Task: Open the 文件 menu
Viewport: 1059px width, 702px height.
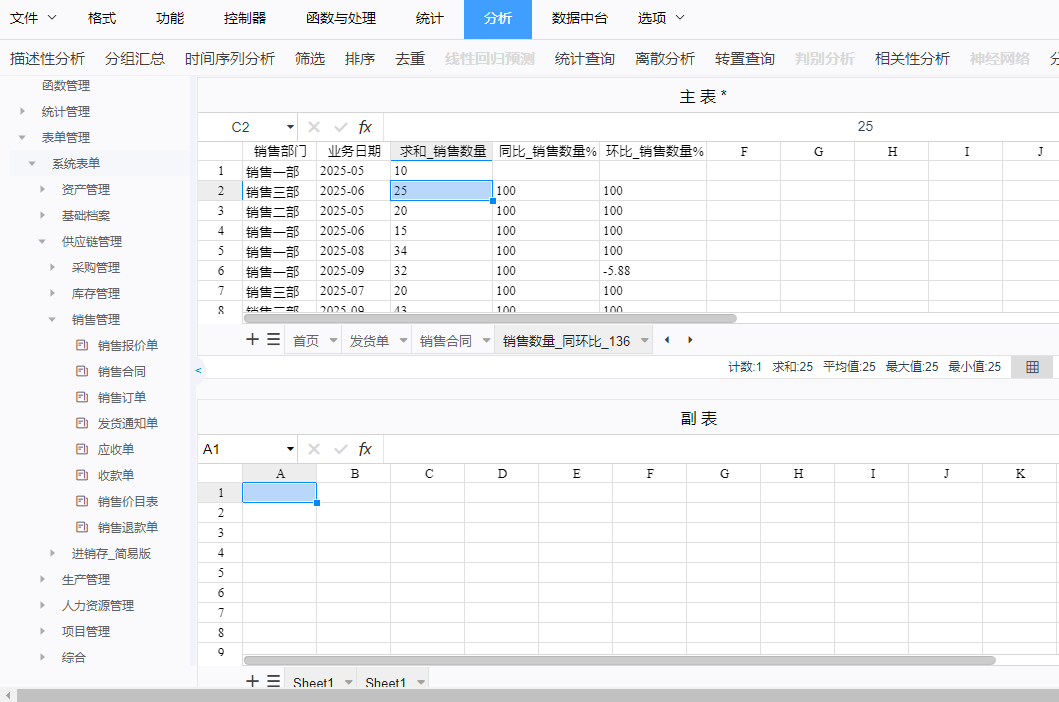Action: tap(33, 18)
